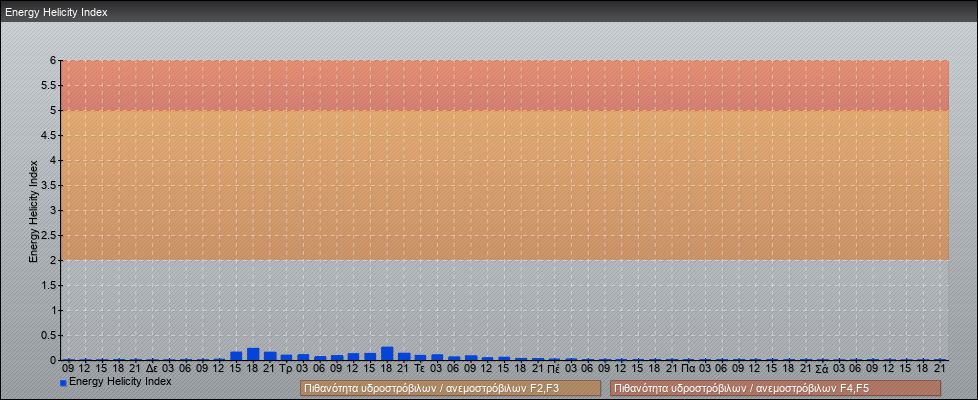Click the y-axis value 0 label

tap(55, 360)
